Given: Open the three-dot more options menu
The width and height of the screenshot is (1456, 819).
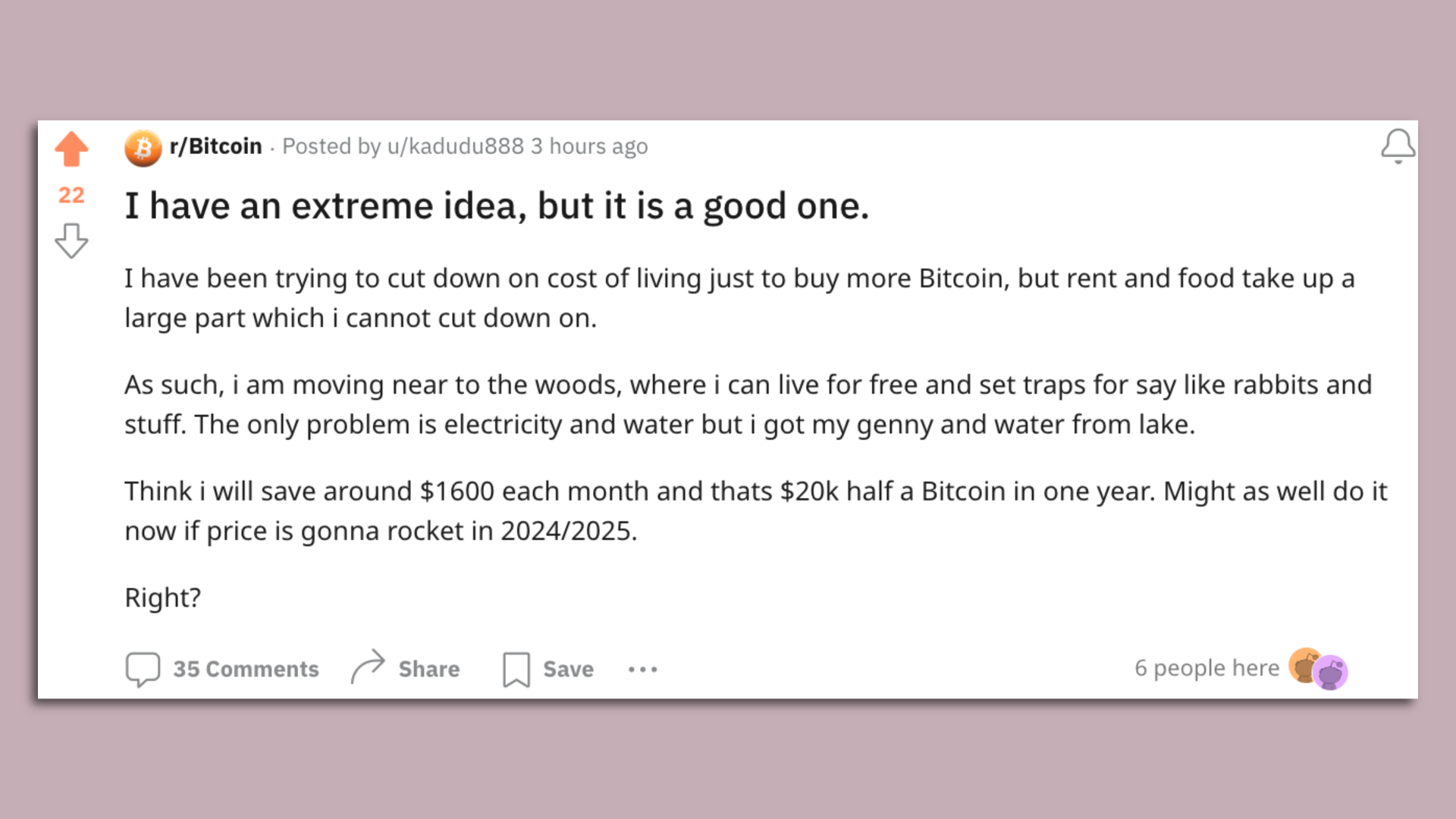Looking at the screenshot, I should (642, 670).
